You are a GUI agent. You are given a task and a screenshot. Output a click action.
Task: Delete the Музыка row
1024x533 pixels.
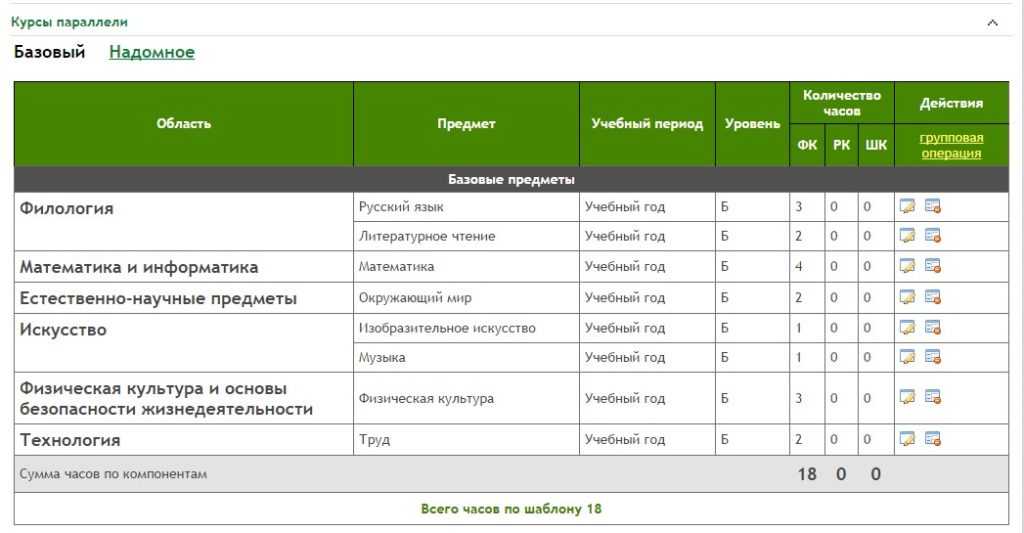click(x=933, y=357)
